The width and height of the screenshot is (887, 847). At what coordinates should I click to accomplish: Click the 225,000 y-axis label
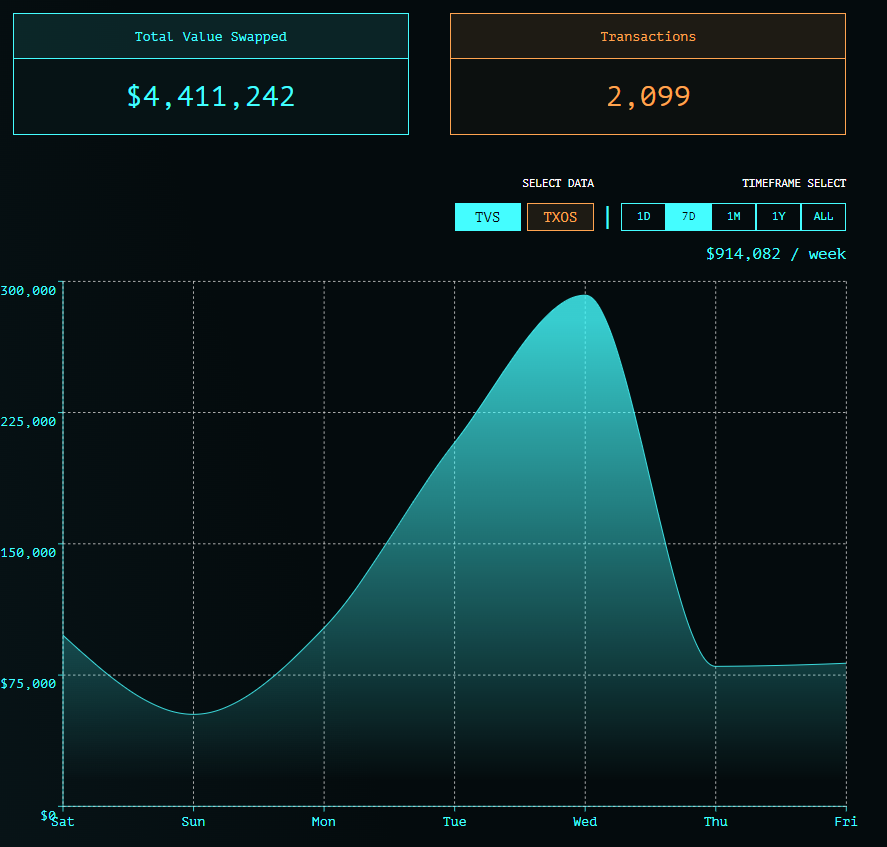point(28,422)
